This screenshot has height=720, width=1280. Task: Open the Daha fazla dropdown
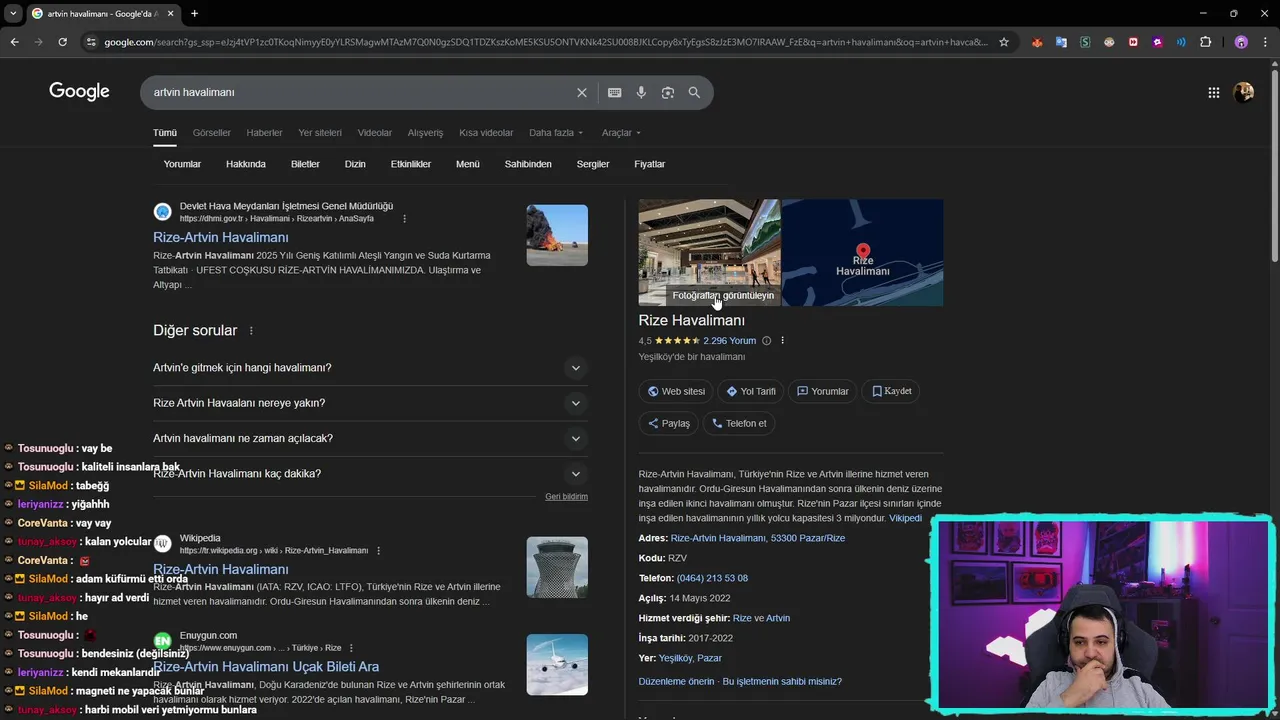click(556, 132)
